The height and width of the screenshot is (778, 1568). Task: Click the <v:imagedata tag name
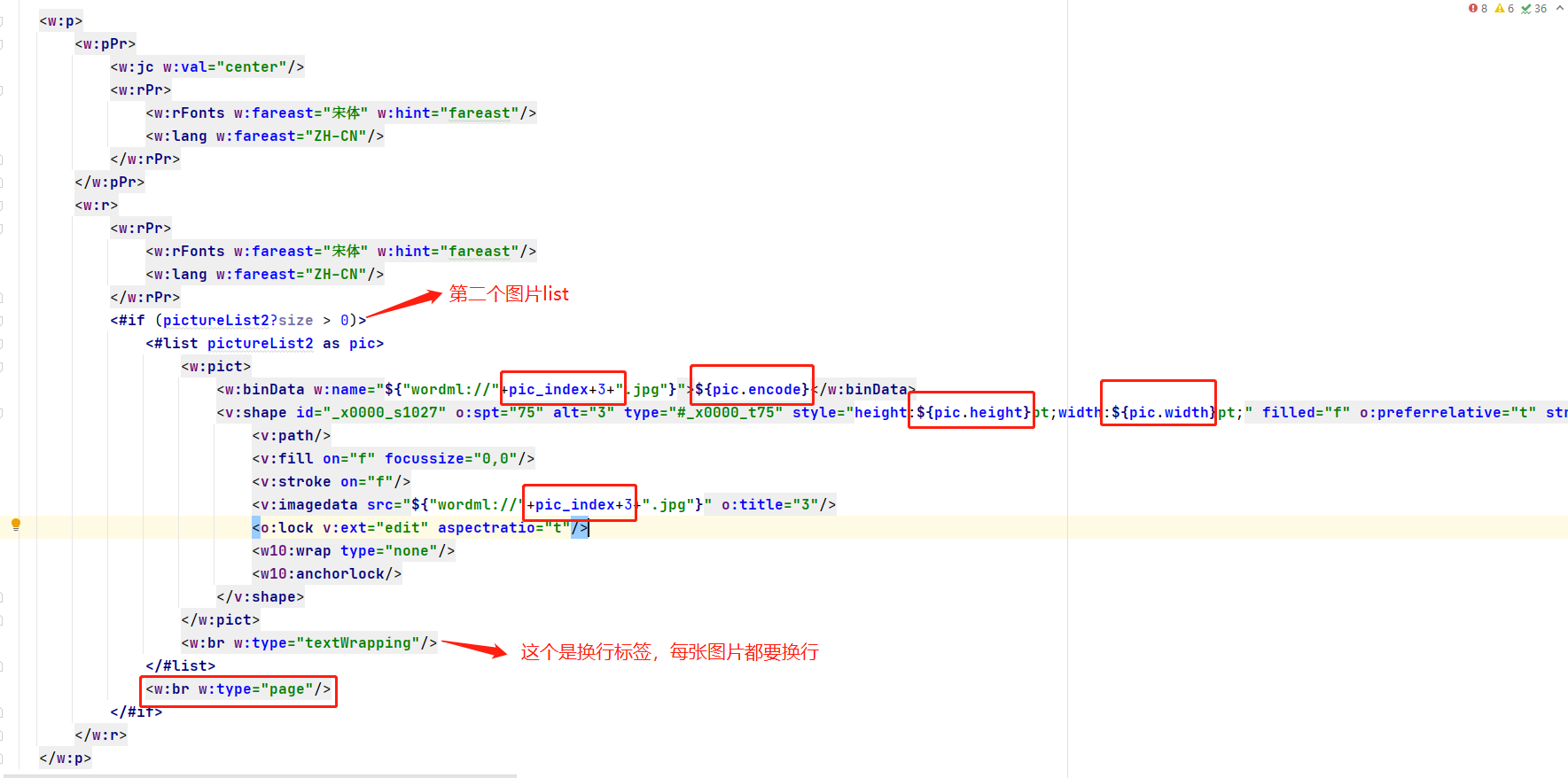pos(305,504)
